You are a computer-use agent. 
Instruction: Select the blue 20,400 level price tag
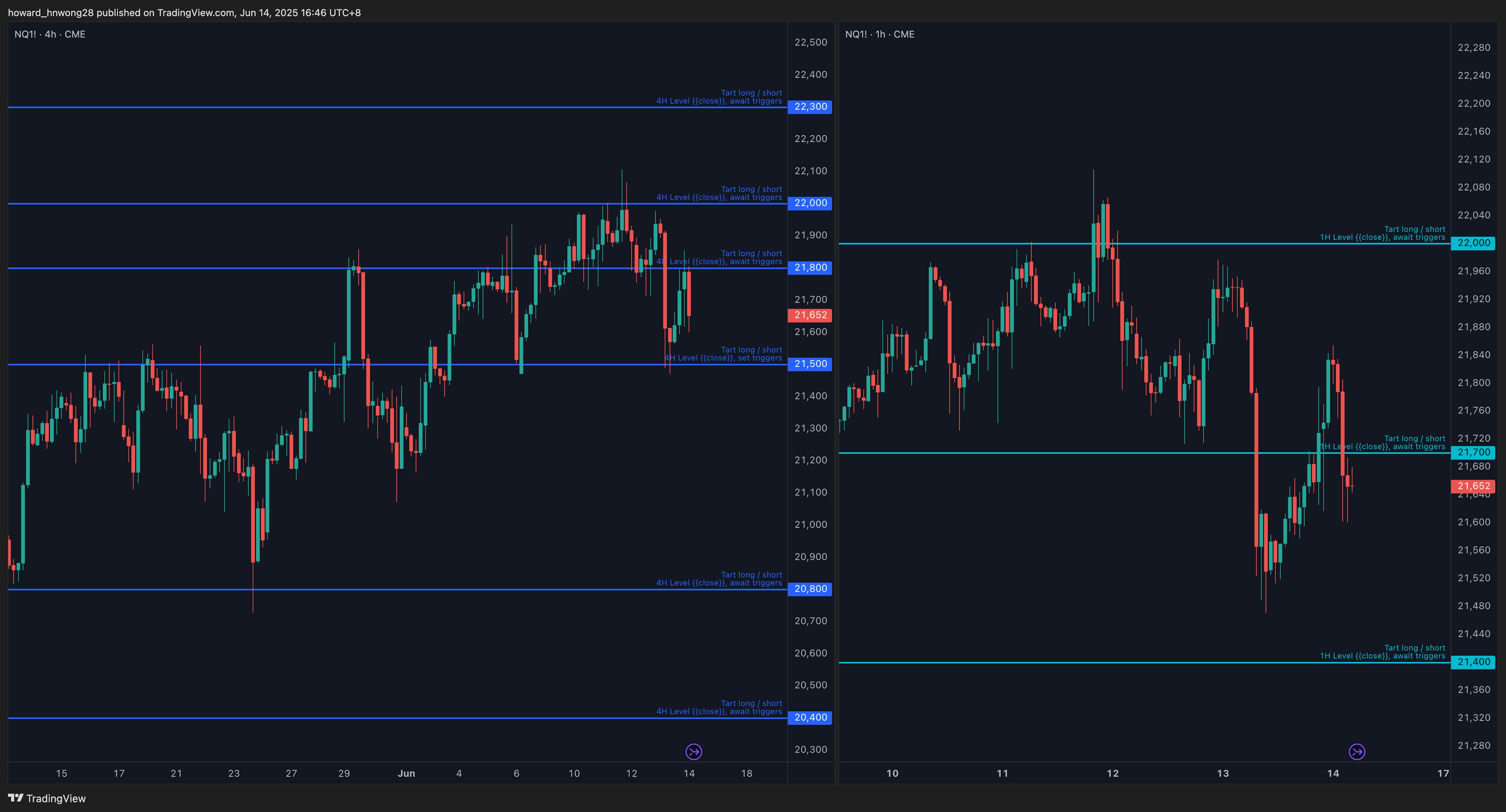[x=810, y=717]
